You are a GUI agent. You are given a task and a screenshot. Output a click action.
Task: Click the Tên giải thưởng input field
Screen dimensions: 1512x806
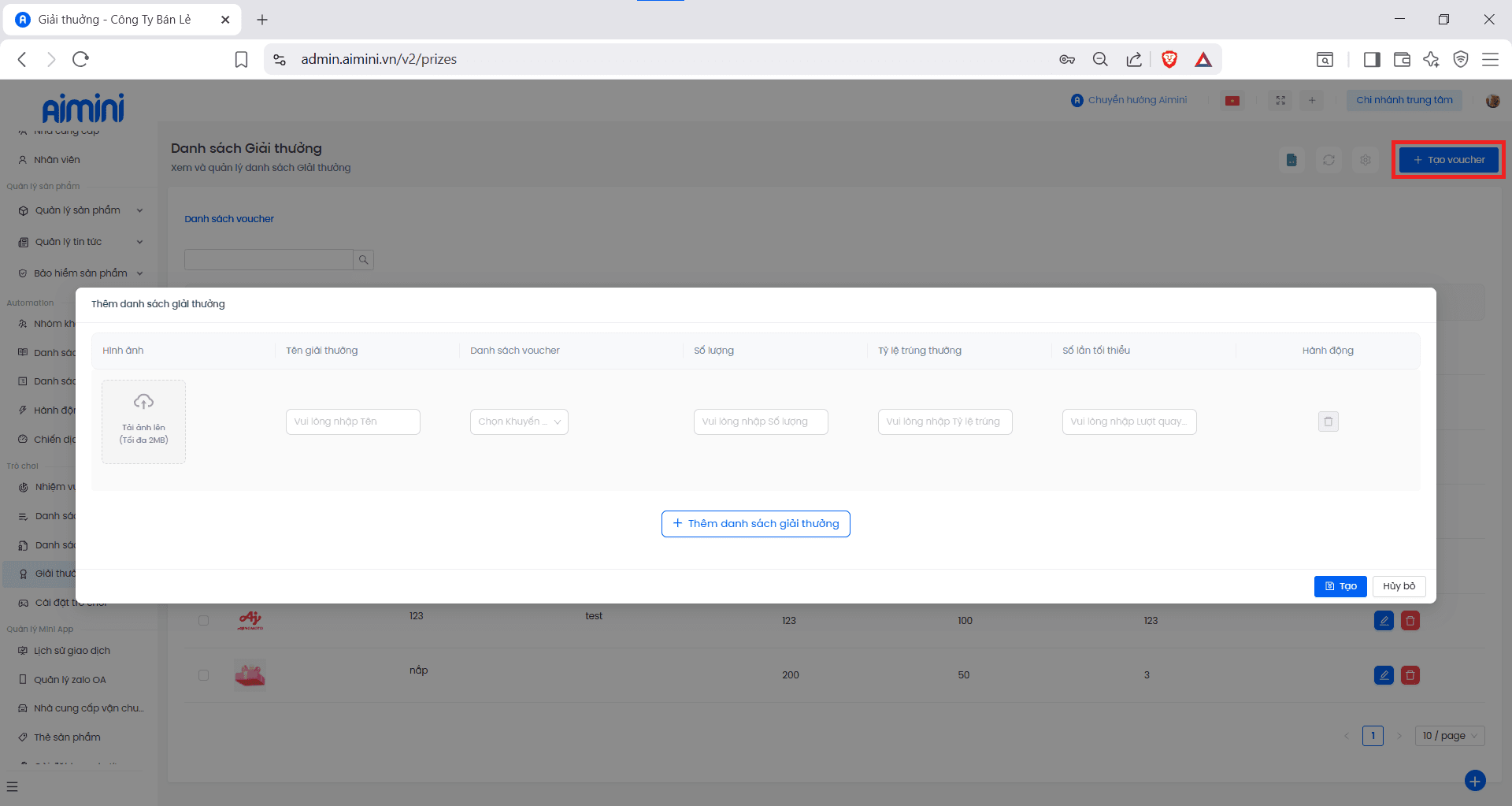(x=353, y=422)
